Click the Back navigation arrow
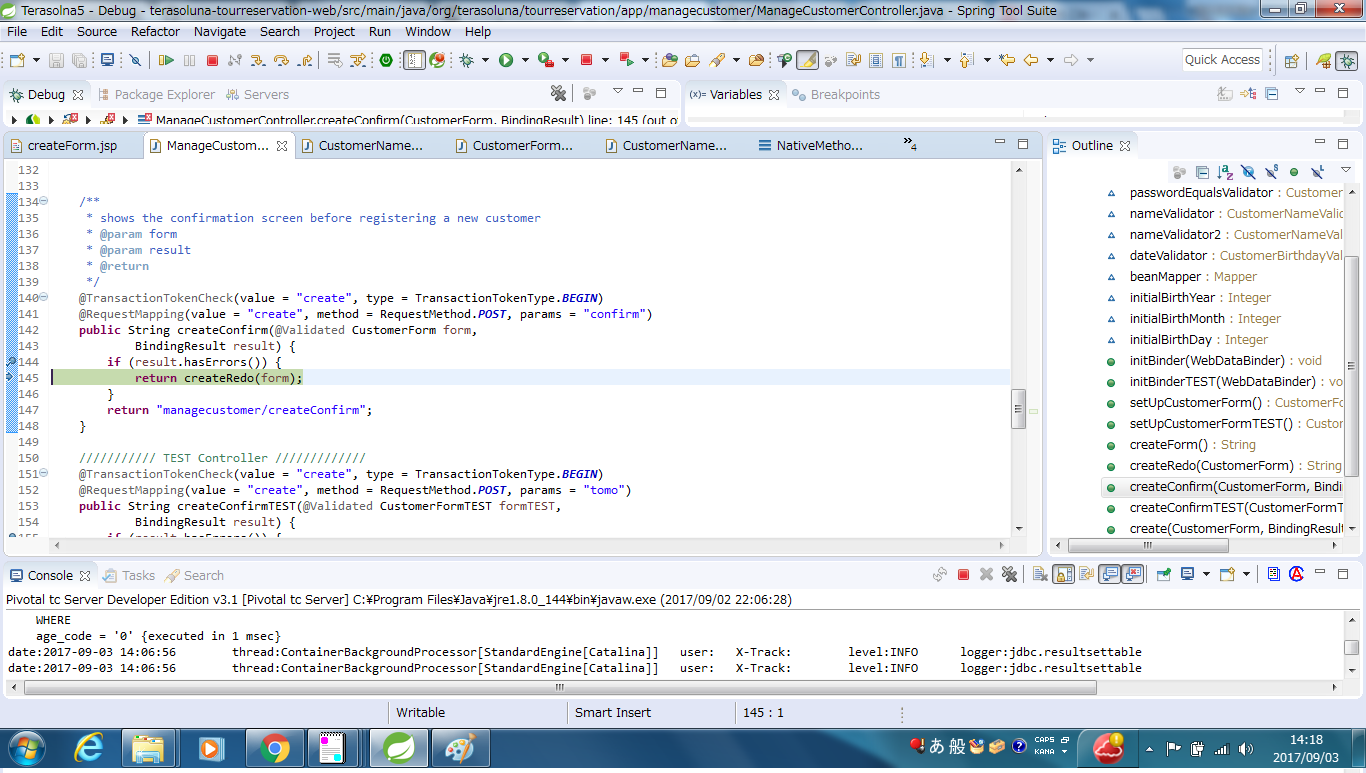The height and width of the screenshot is (773, 1366). coord(1030,60)
